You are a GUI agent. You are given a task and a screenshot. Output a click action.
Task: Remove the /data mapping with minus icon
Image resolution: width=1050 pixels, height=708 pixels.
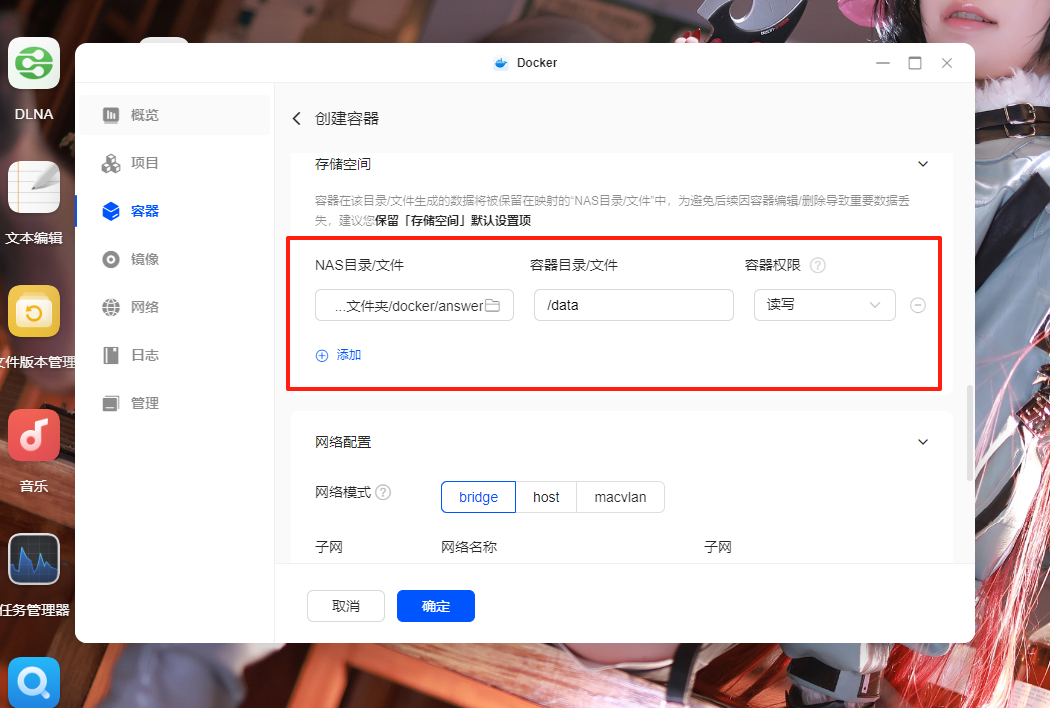[917, 305]
